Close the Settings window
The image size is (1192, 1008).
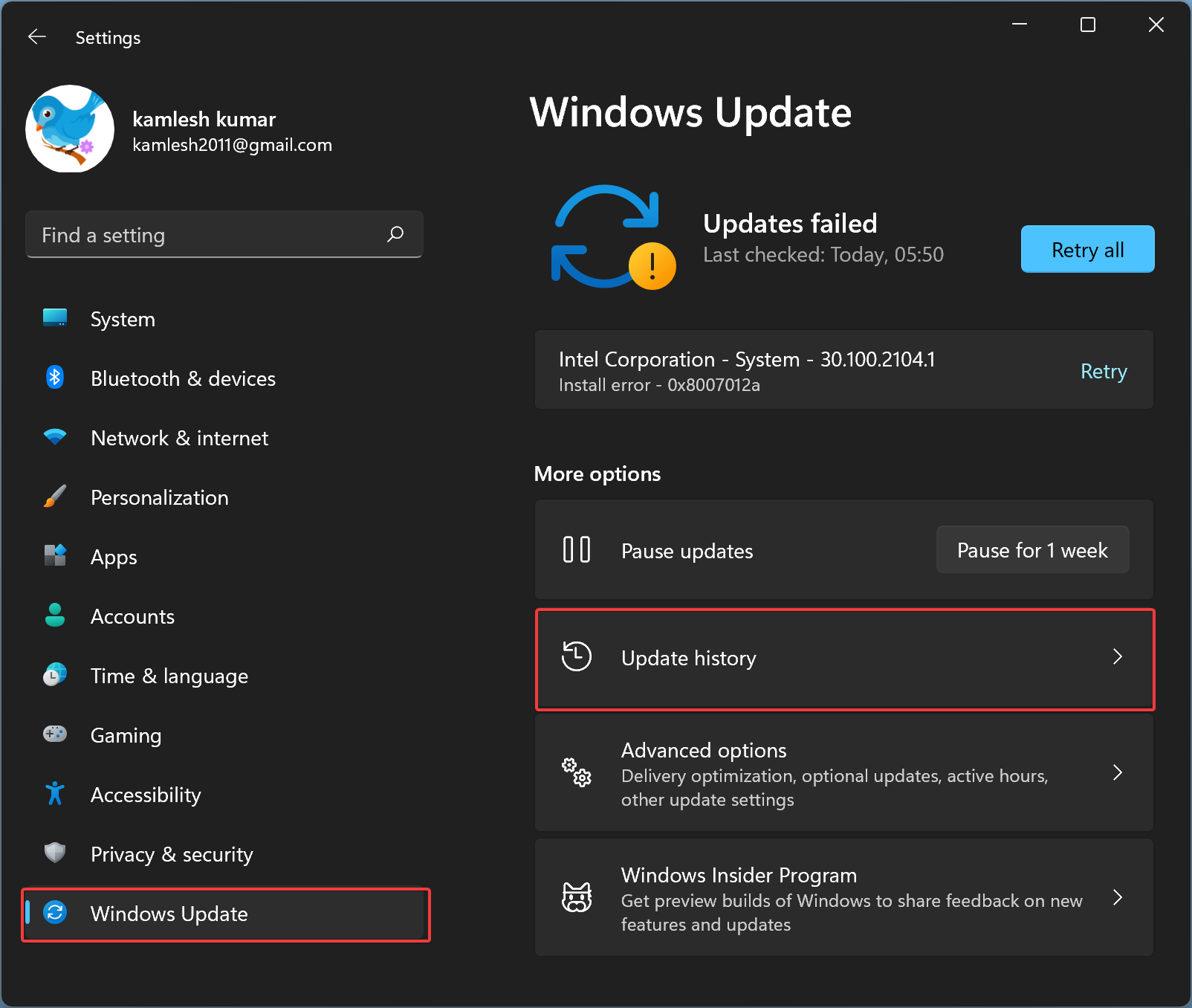(1156, 25)
